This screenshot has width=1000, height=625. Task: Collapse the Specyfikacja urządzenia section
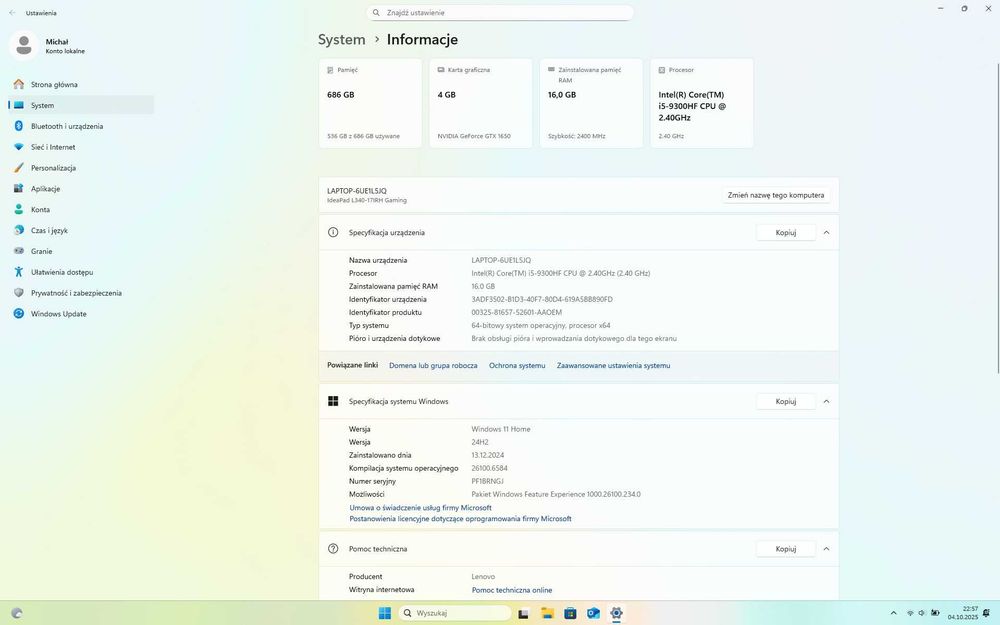[x=827, y=233]
